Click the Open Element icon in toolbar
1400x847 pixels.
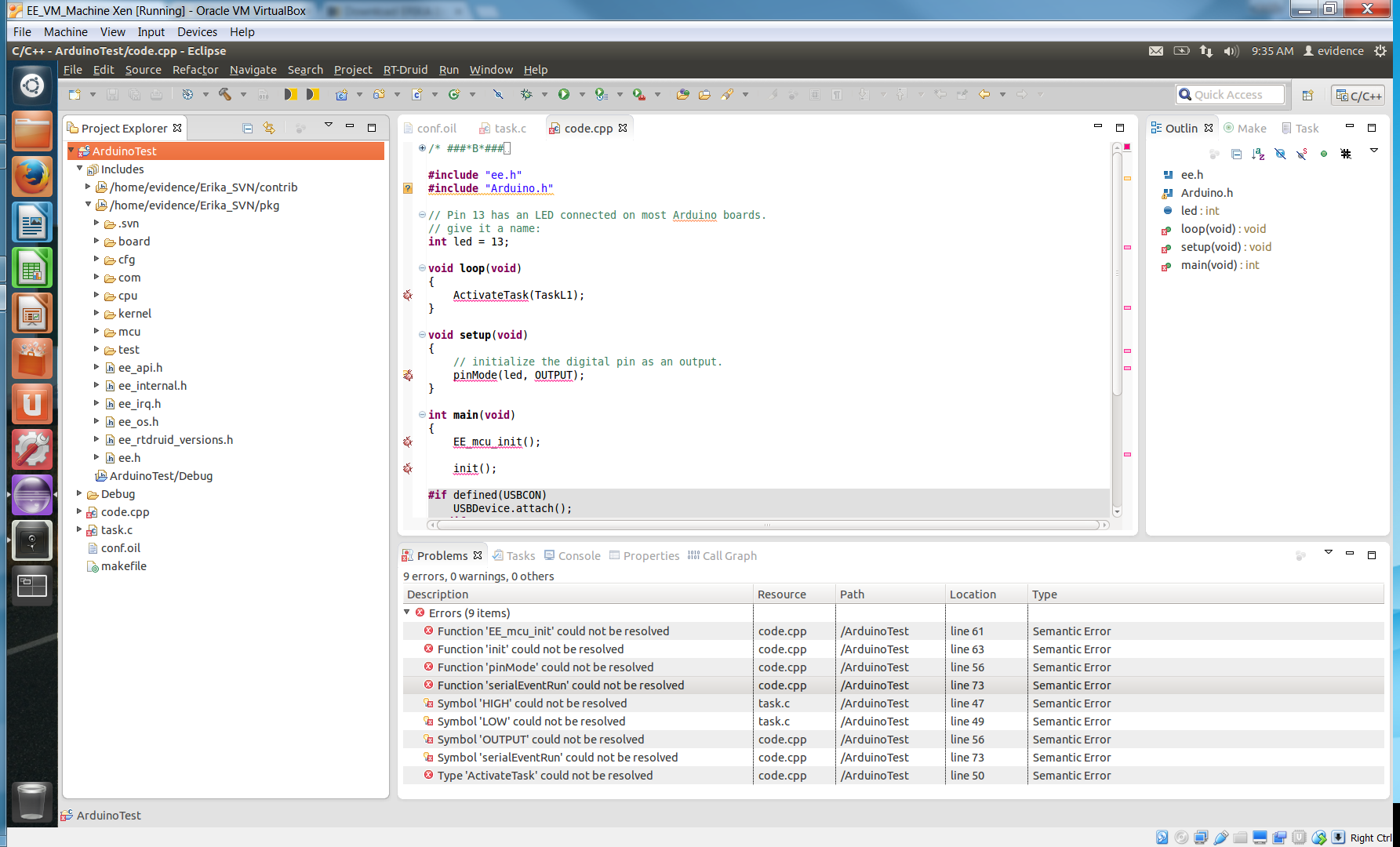click(682, 95)
